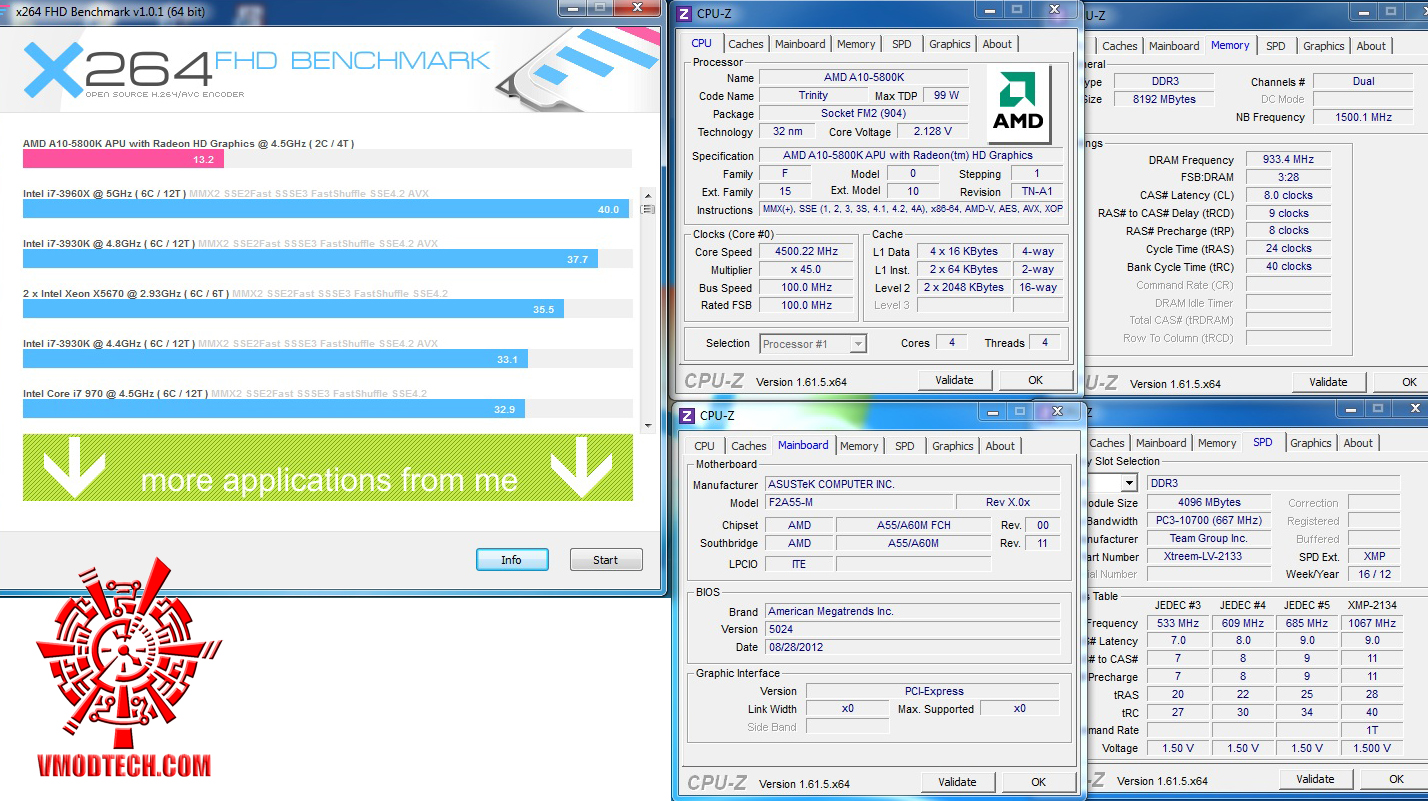The image size is (1428, 801).
Task: Open the 'more applications from me' banner
Action: pyautogui.click(x=328, y=468)
